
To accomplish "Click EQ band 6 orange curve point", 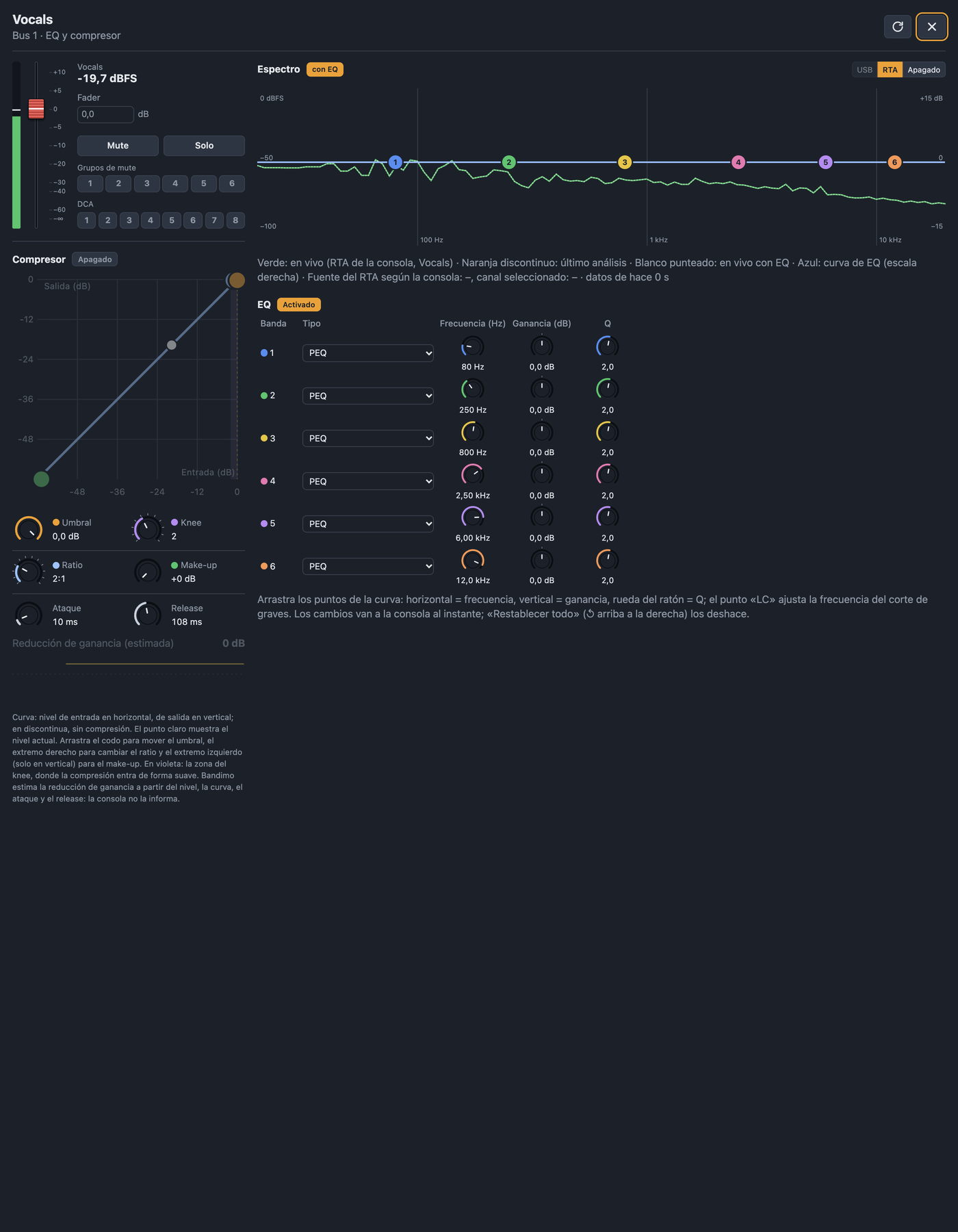I will pos(894,162).
